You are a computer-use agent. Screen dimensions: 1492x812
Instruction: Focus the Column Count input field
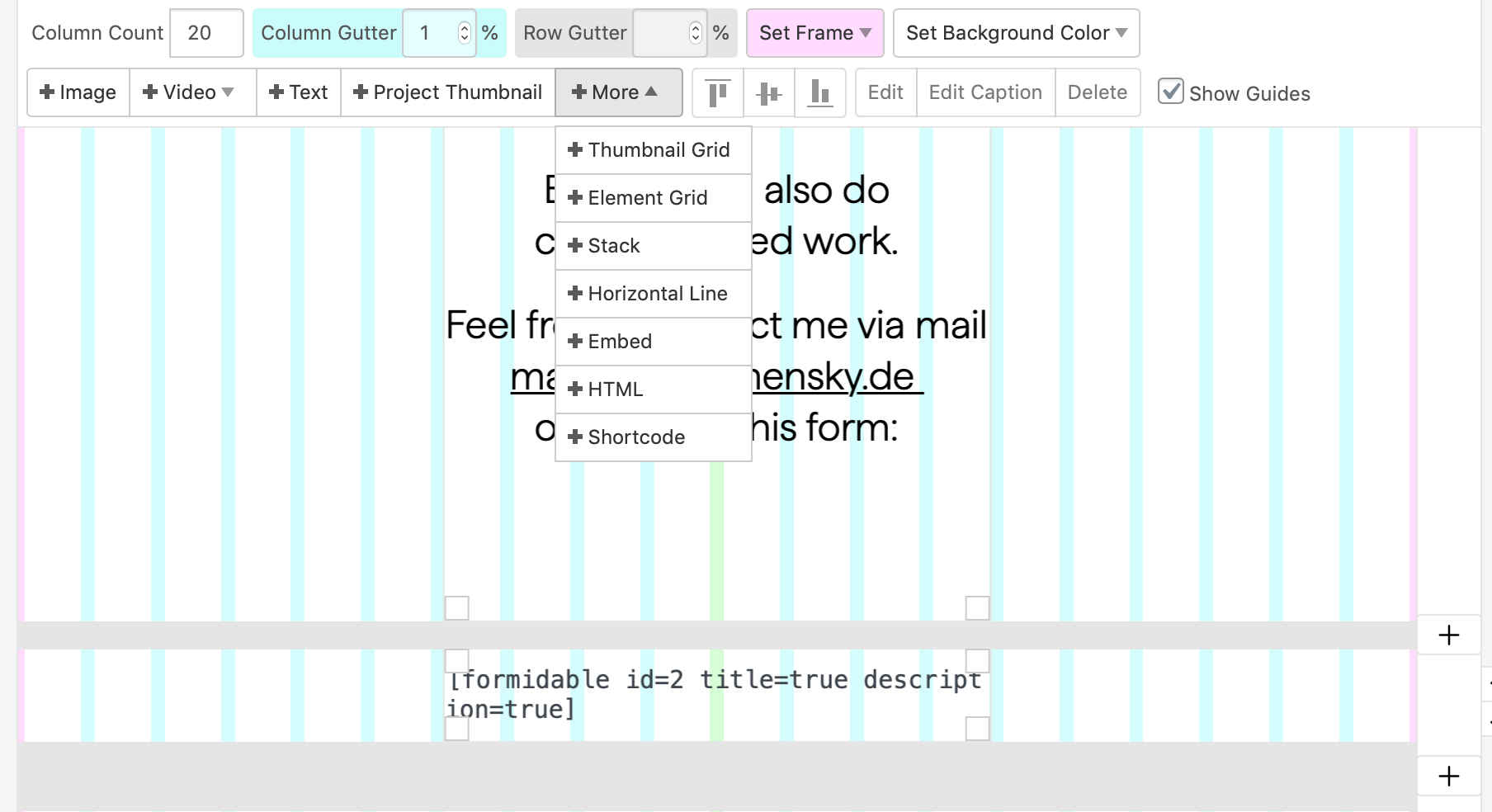tap(206, 33)
